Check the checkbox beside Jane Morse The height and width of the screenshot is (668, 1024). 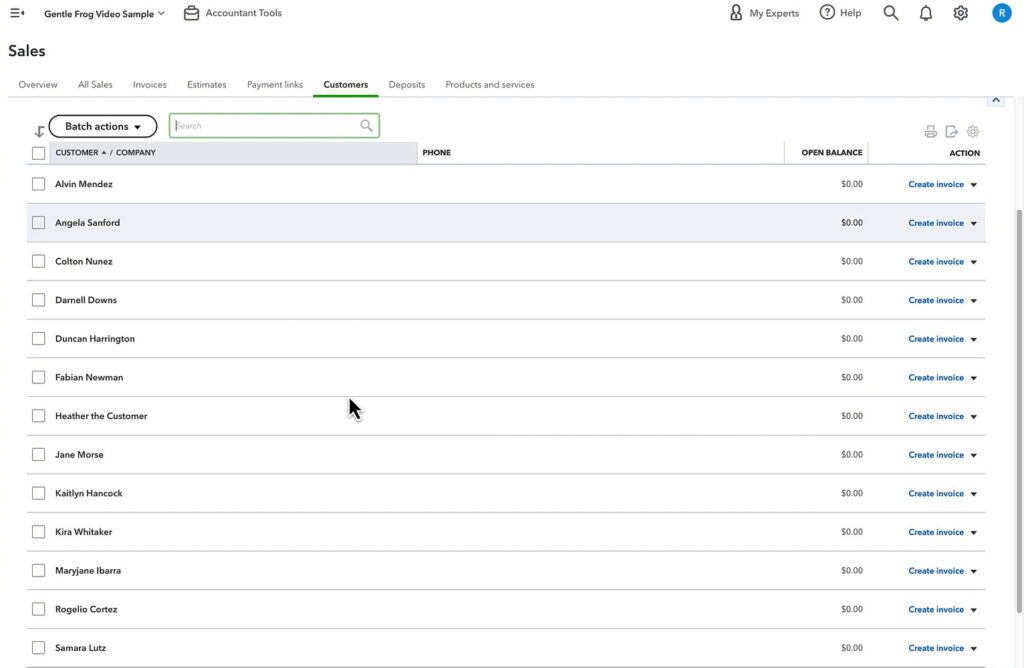(38, 454)
